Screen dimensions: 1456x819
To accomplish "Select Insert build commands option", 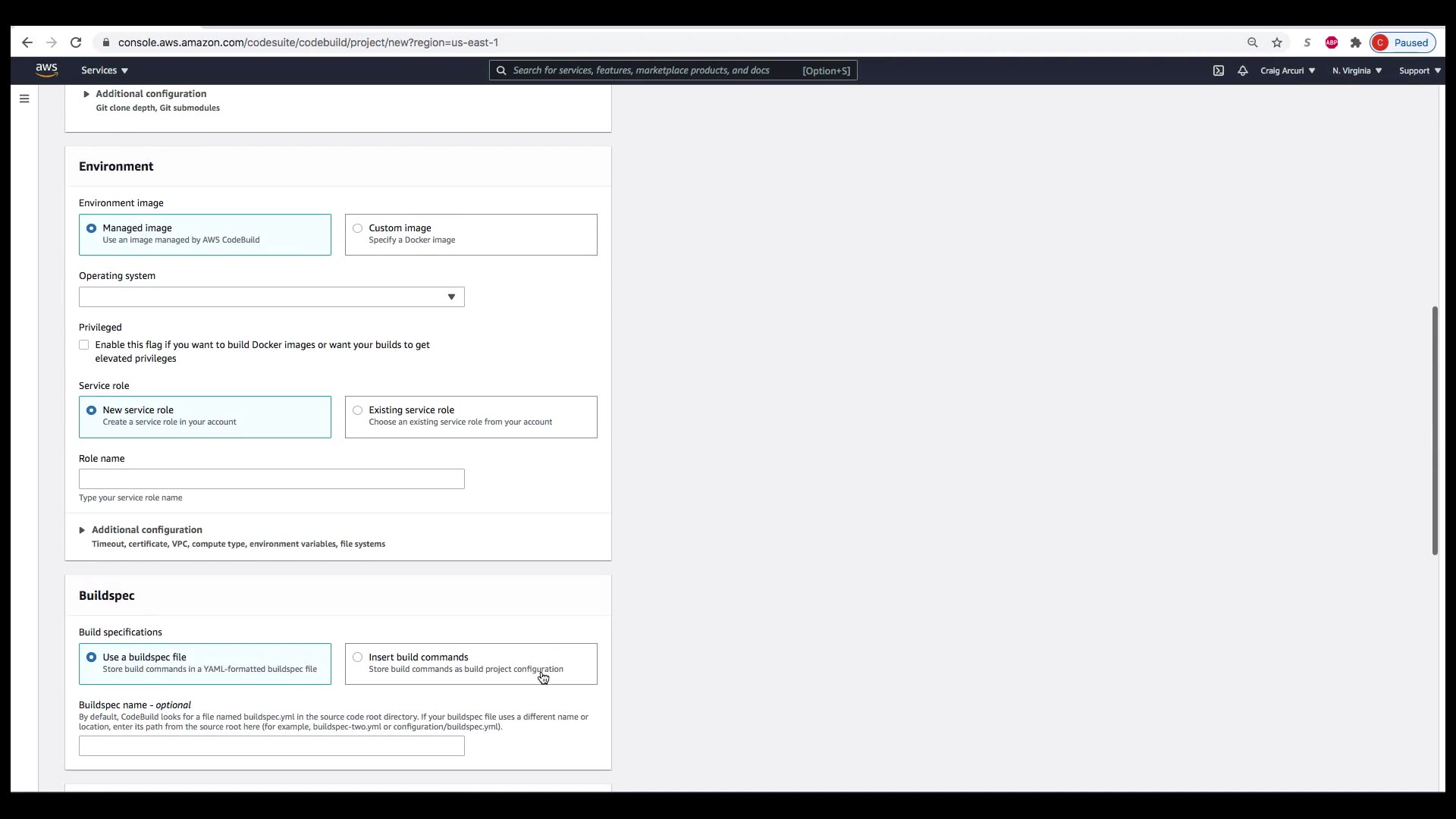I will [357, 657].
